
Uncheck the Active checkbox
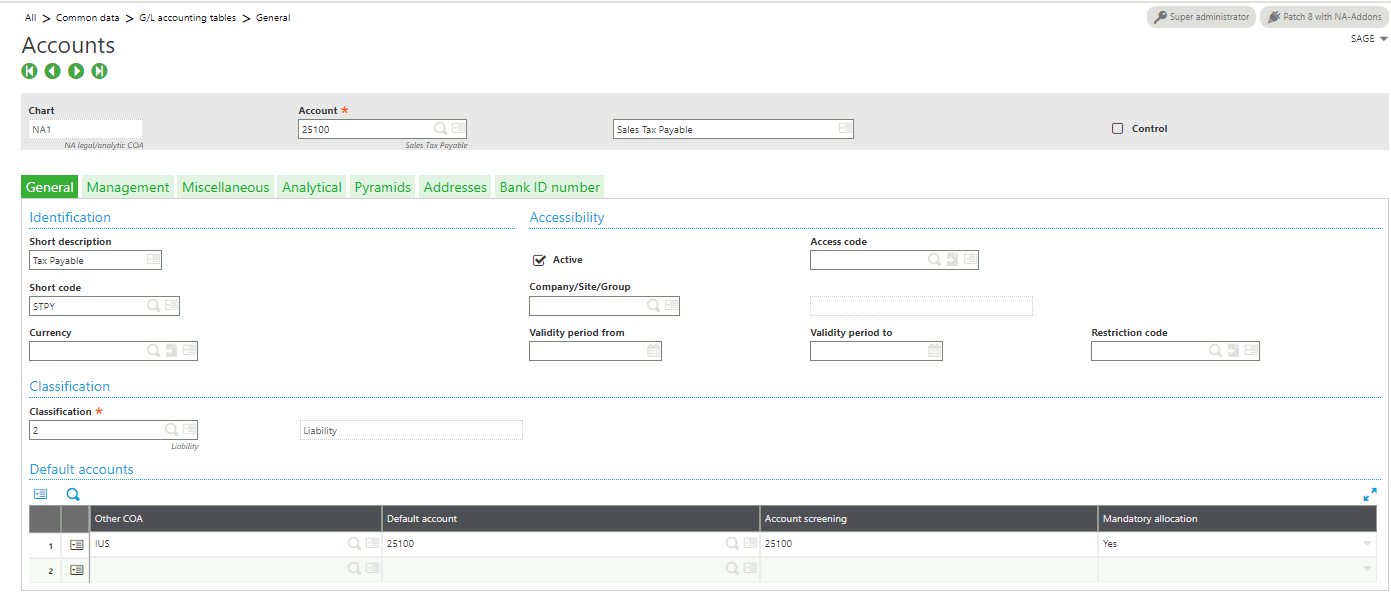tap(540, 260)
